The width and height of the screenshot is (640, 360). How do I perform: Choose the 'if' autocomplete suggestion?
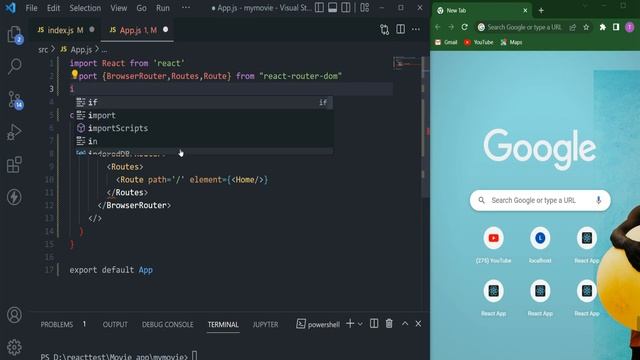point(203,102)
